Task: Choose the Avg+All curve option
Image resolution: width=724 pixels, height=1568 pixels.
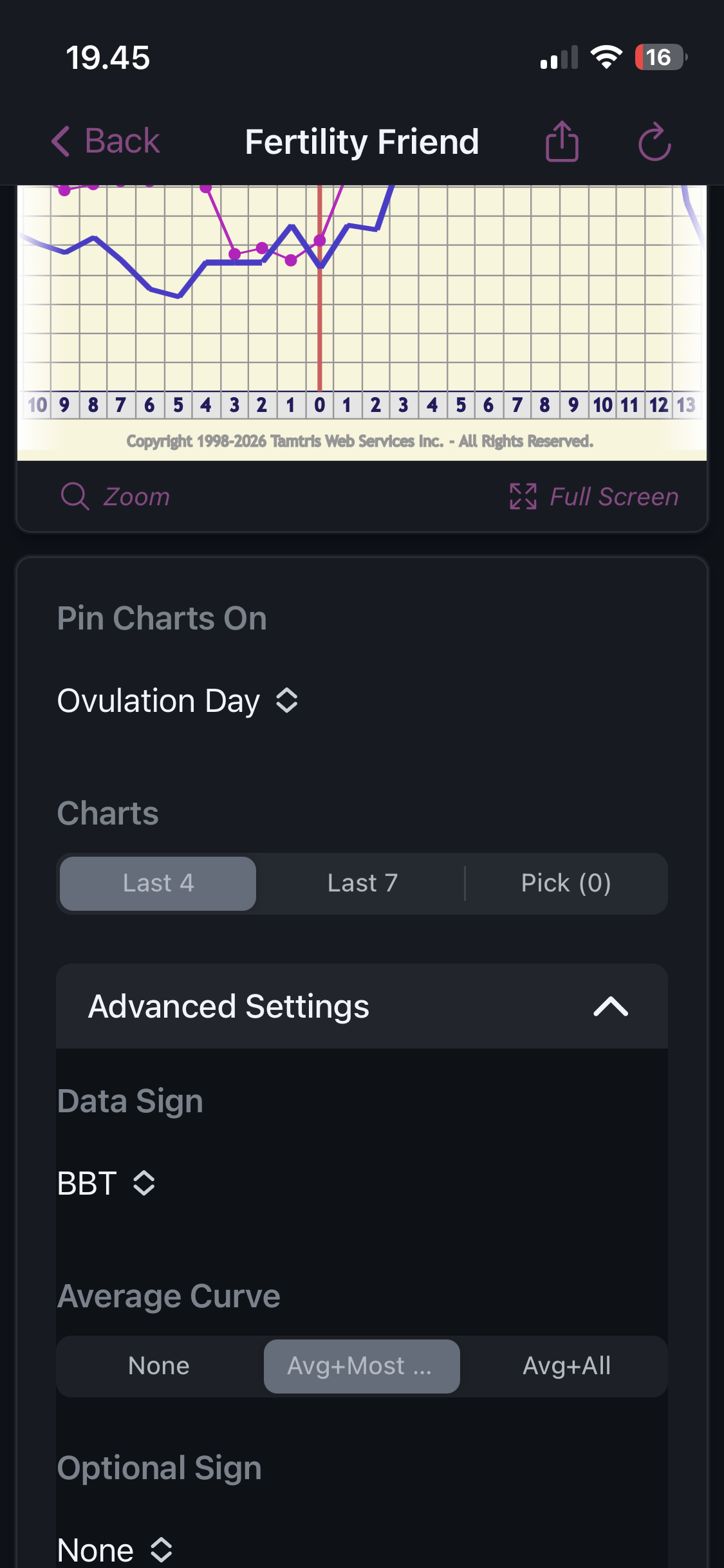Action: [x=566, y=1366]
